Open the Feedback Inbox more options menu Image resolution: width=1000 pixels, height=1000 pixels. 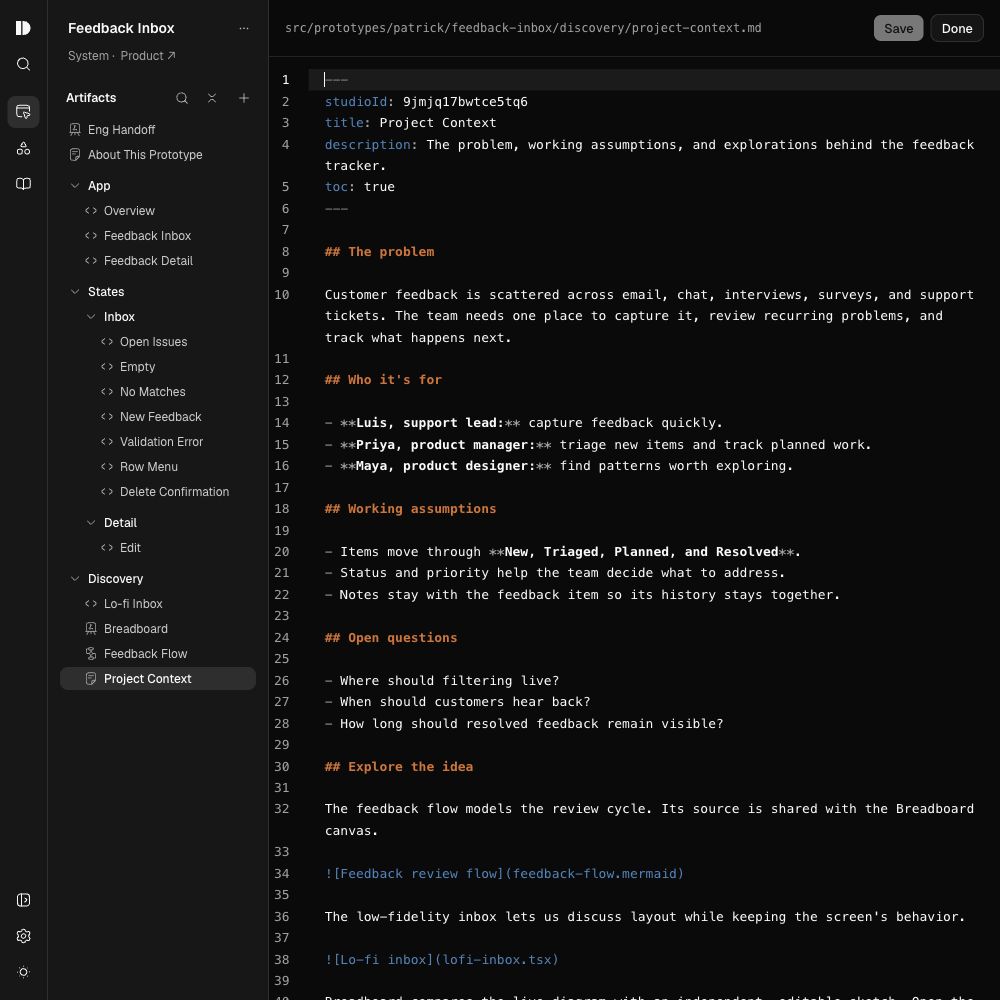click(244, 28)
